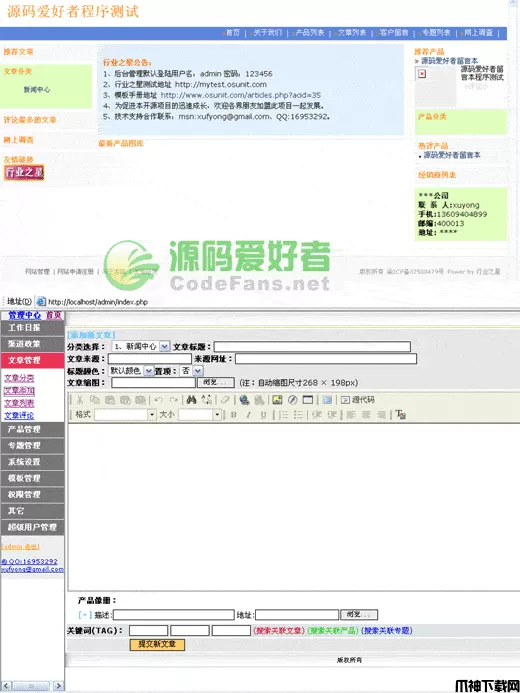Toggle Underline formatting in editor
Viewport: 520px width, 693px height.
tap(264, 415)
